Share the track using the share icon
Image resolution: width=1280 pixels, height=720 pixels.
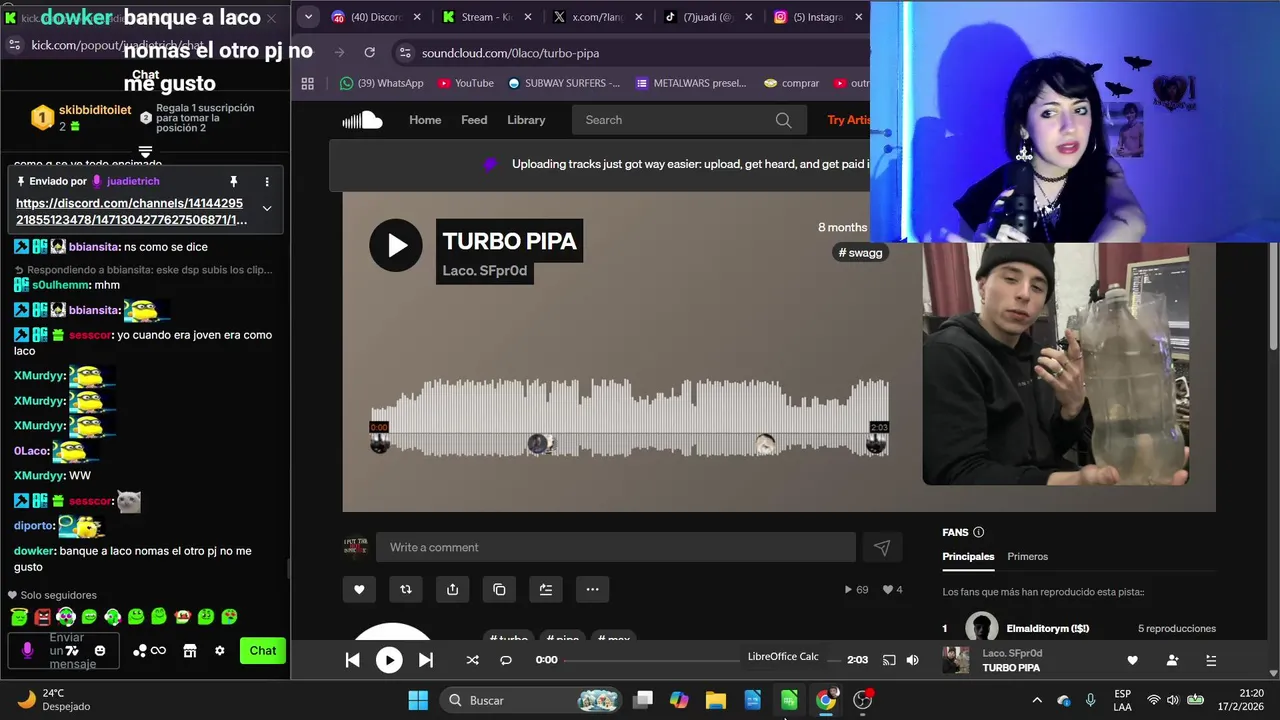click(452, 589)
